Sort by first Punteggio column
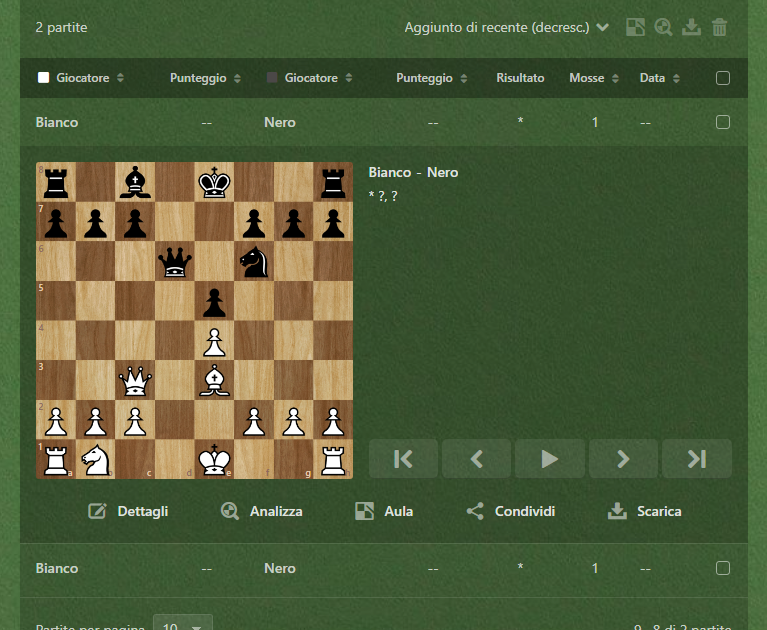The width and height of the screenshot is (767, 630). 205,78
